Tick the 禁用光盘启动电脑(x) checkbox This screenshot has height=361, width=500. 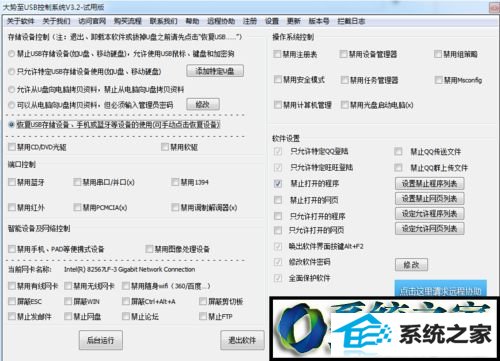click(344, 105)
